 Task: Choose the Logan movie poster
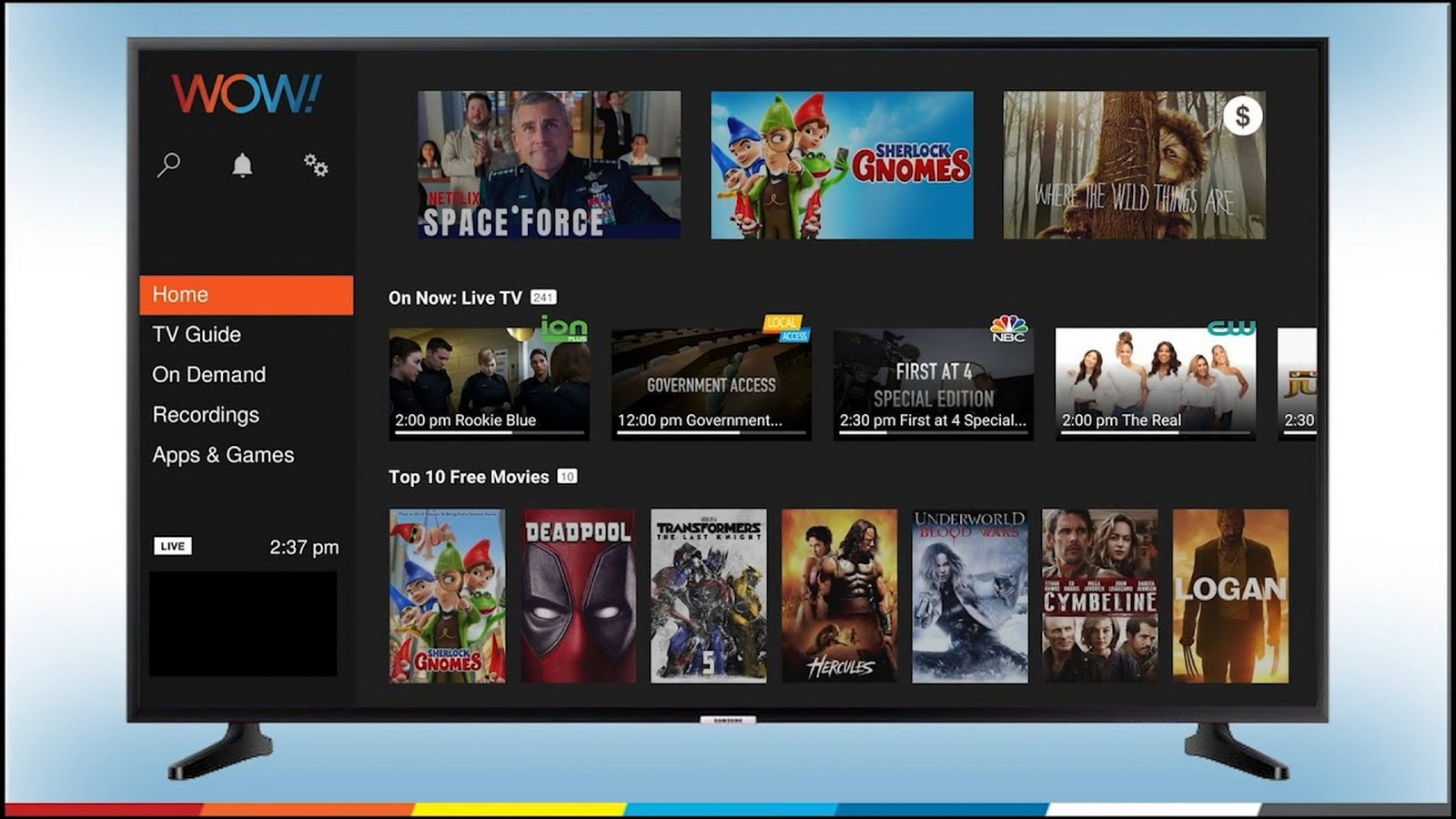tap(1230, 596)
